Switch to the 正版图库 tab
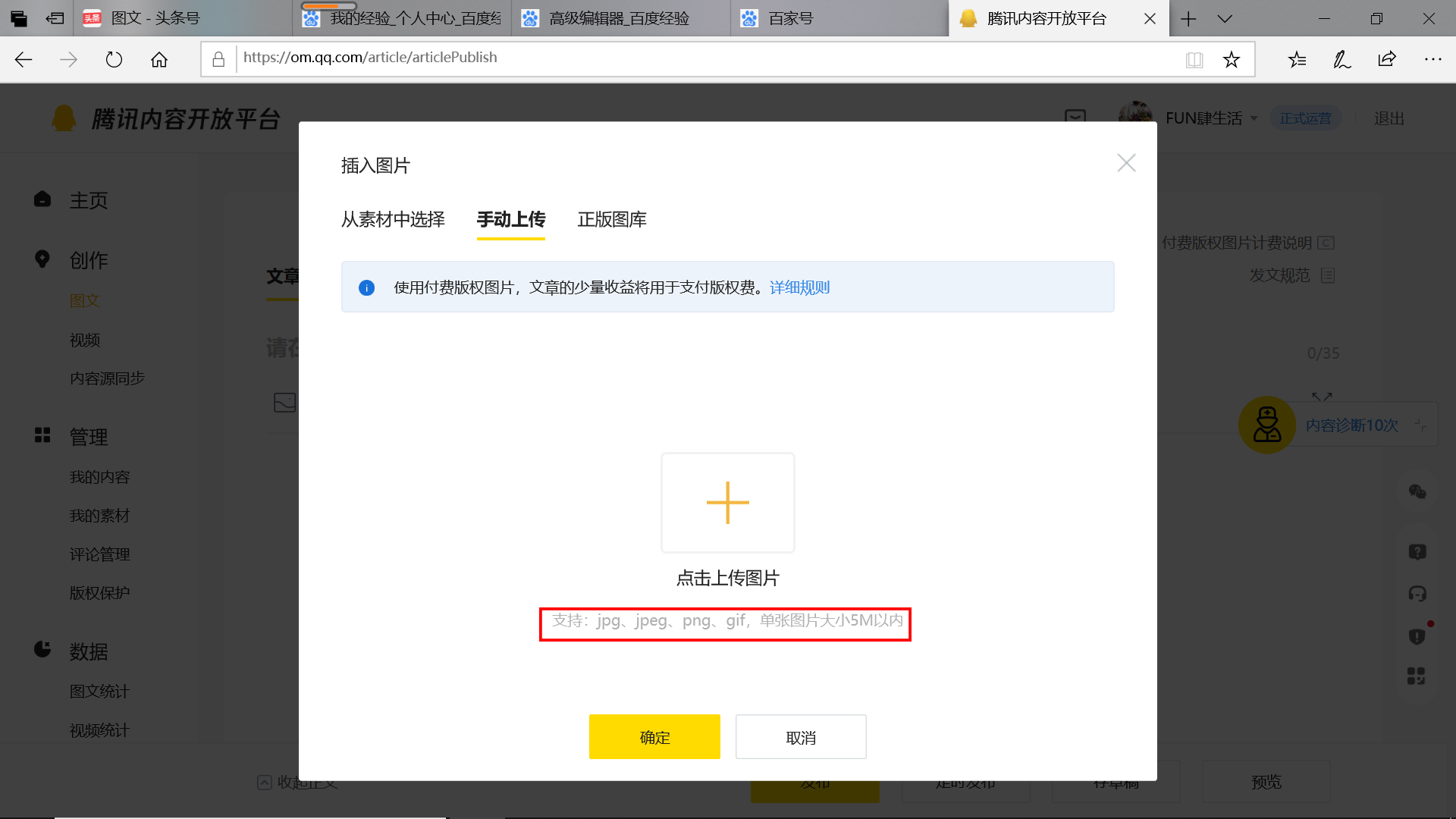1456x819 pixels. pyautogui.click(x=612, y=220)
